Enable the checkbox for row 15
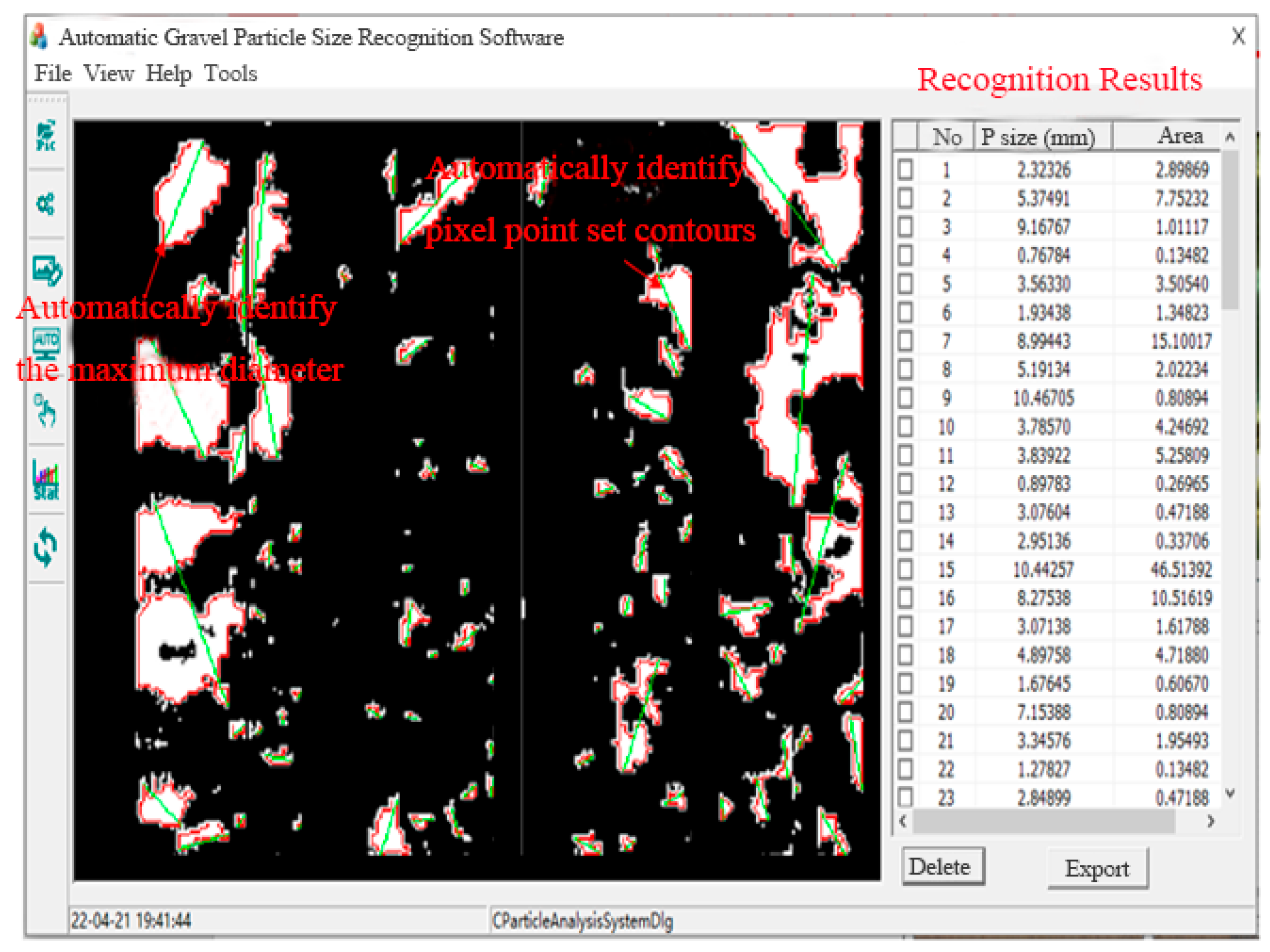The height and width of the screenshot is (952, 1270). point(906,570)
